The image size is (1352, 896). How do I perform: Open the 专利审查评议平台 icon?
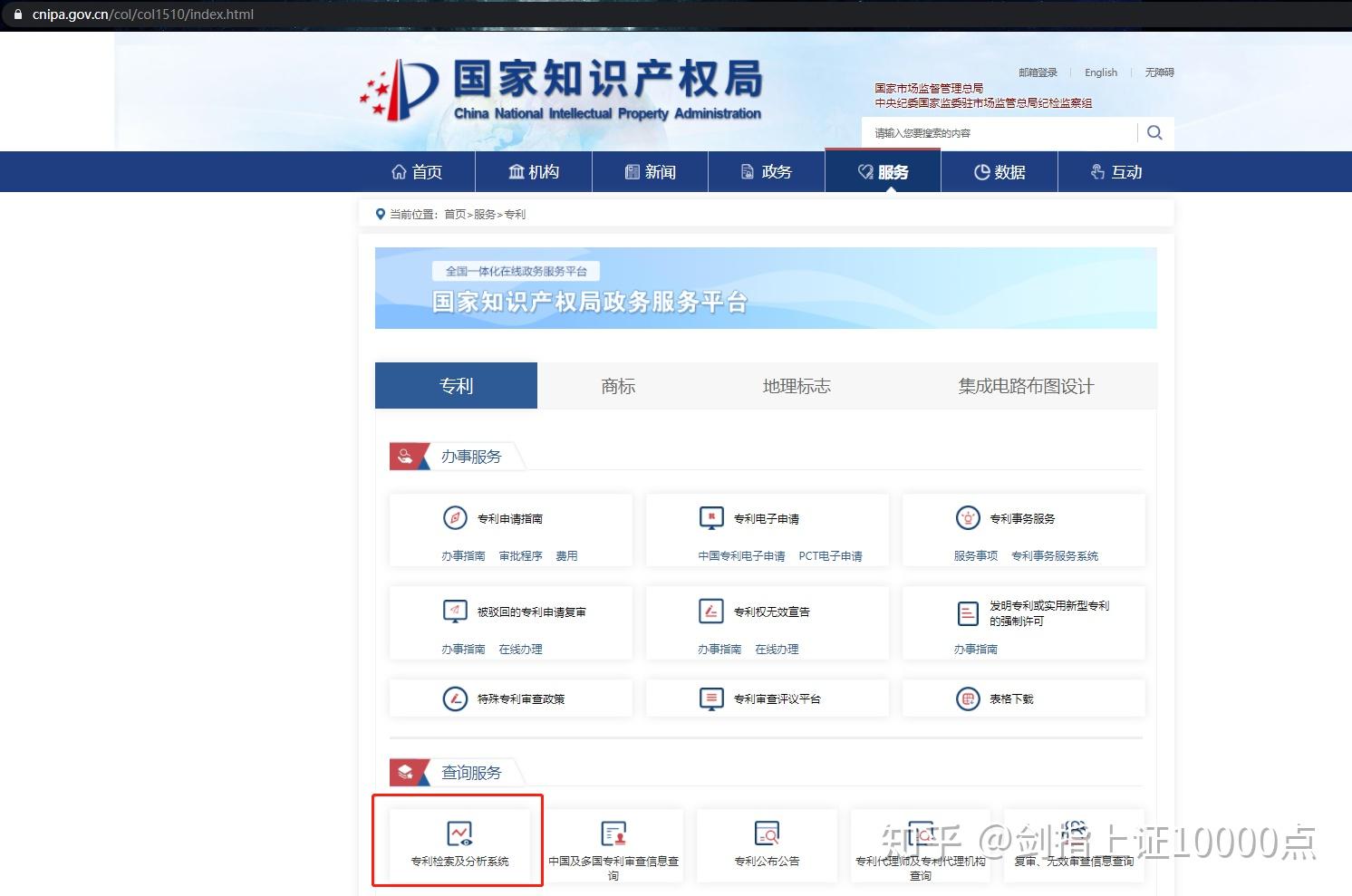point(711,698)
